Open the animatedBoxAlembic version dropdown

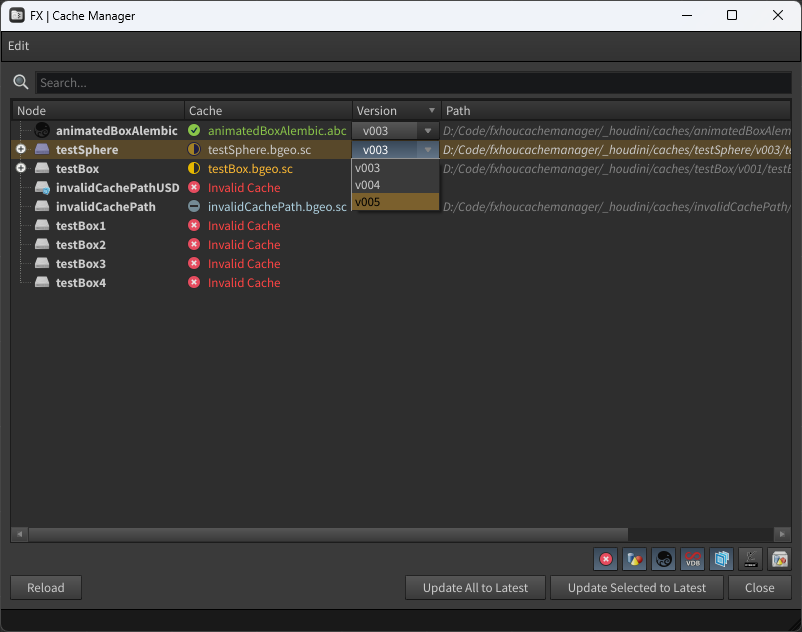pyautogui.click(x=428, y=131)
